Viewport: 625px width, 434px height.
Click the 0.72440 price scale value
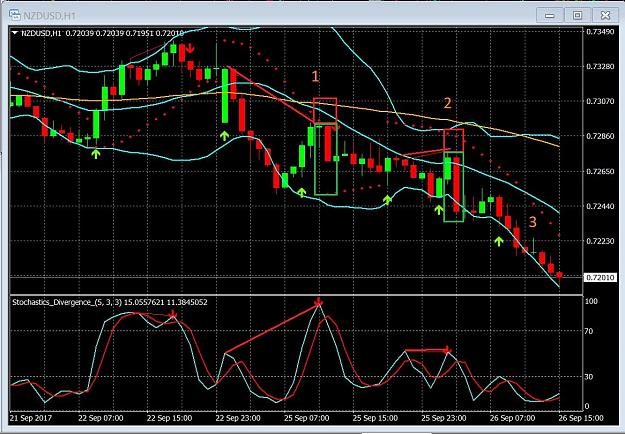pos(600,206)
